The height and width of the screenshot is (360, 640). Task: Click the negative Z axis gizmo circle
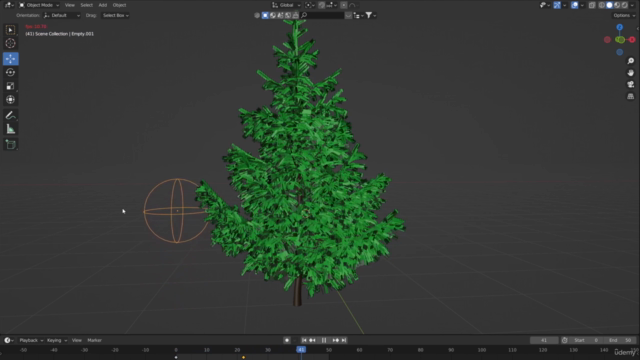click(x=620, y=52)
